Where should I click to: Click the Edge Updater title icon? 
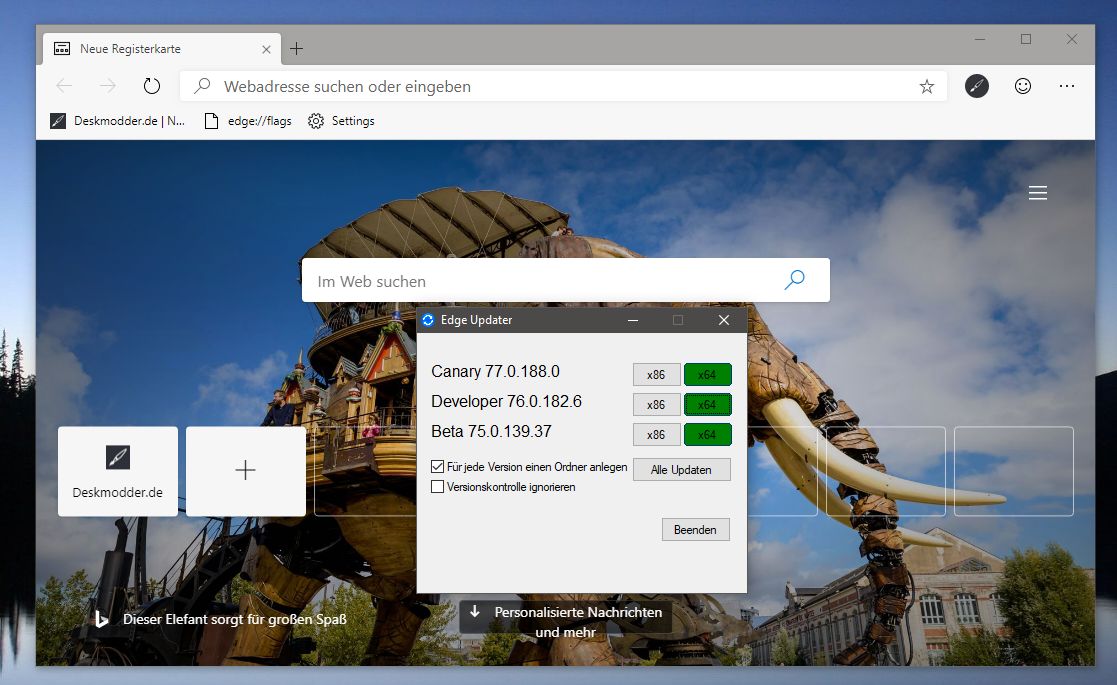pyautogui.click(x=428, y=320)
